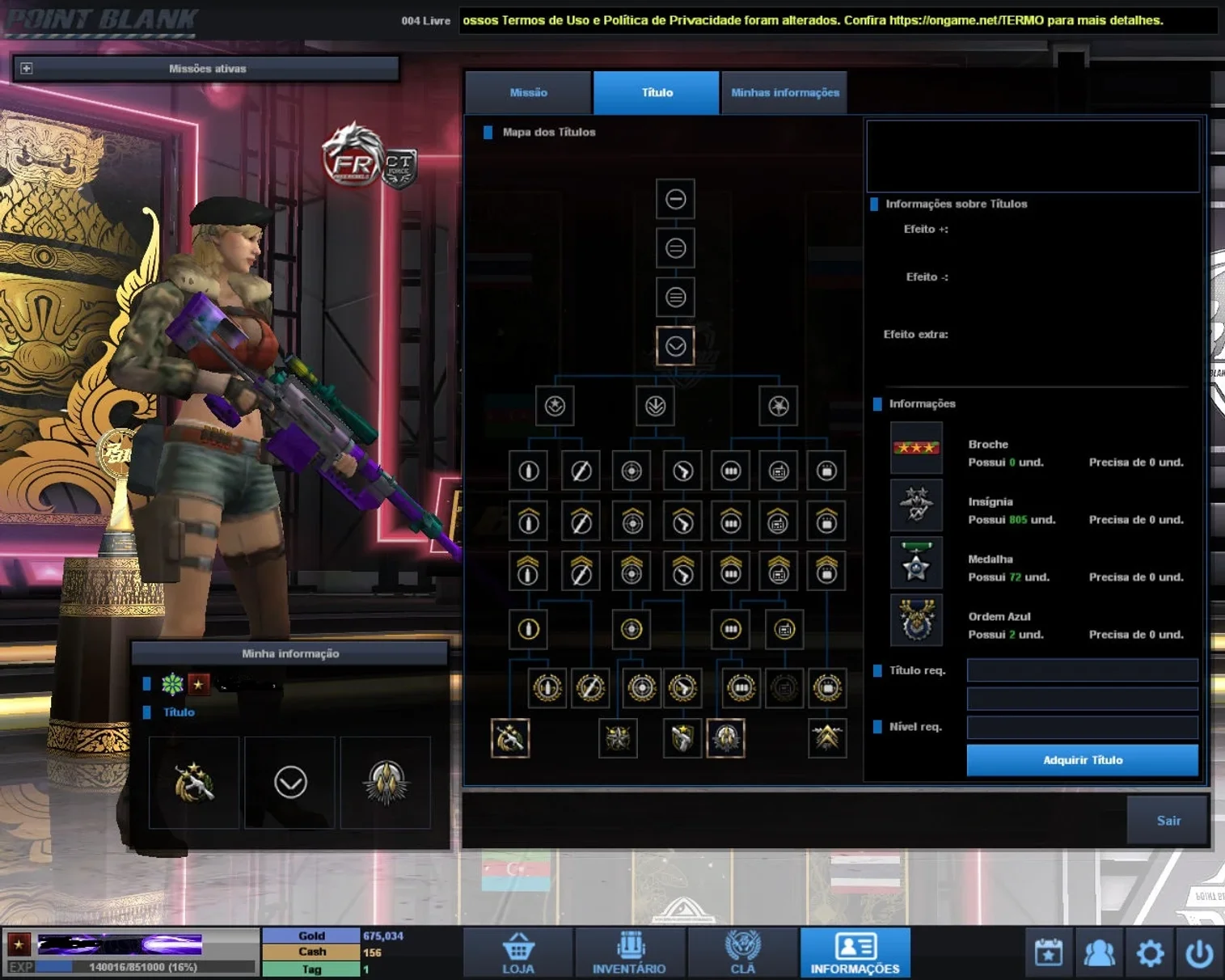1225x980 pixels.
Task: Select the target title with stacked chevrons
Action: (632, 572)
